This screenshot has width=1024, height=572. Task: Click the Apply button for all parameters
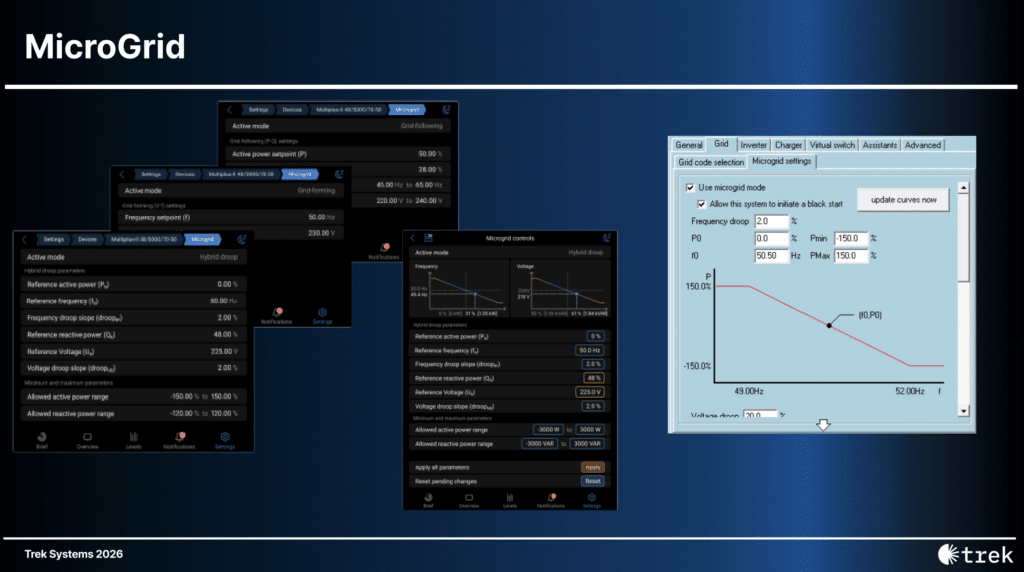click(592, 467)
